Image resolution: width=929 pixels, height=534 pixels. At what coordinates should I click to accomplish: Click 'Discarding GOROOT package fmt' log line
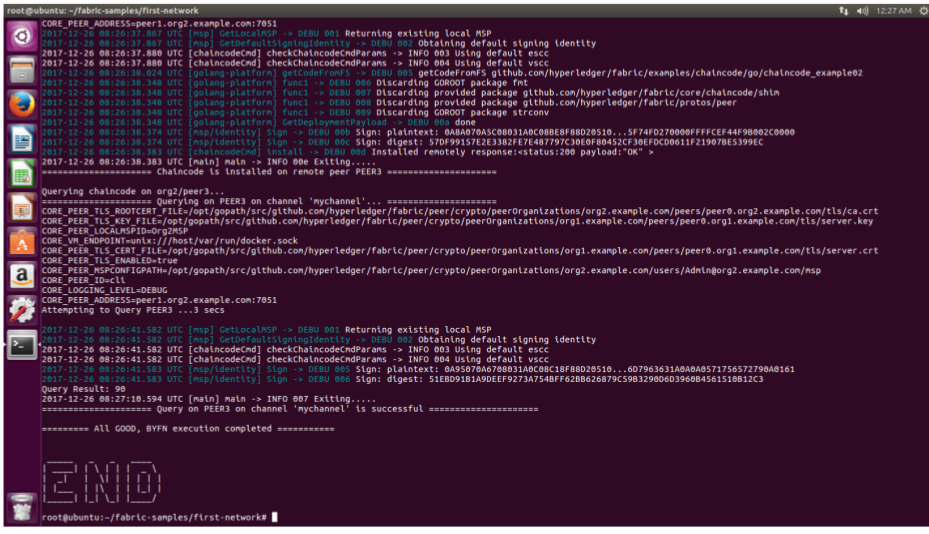[x=284, y=83]
